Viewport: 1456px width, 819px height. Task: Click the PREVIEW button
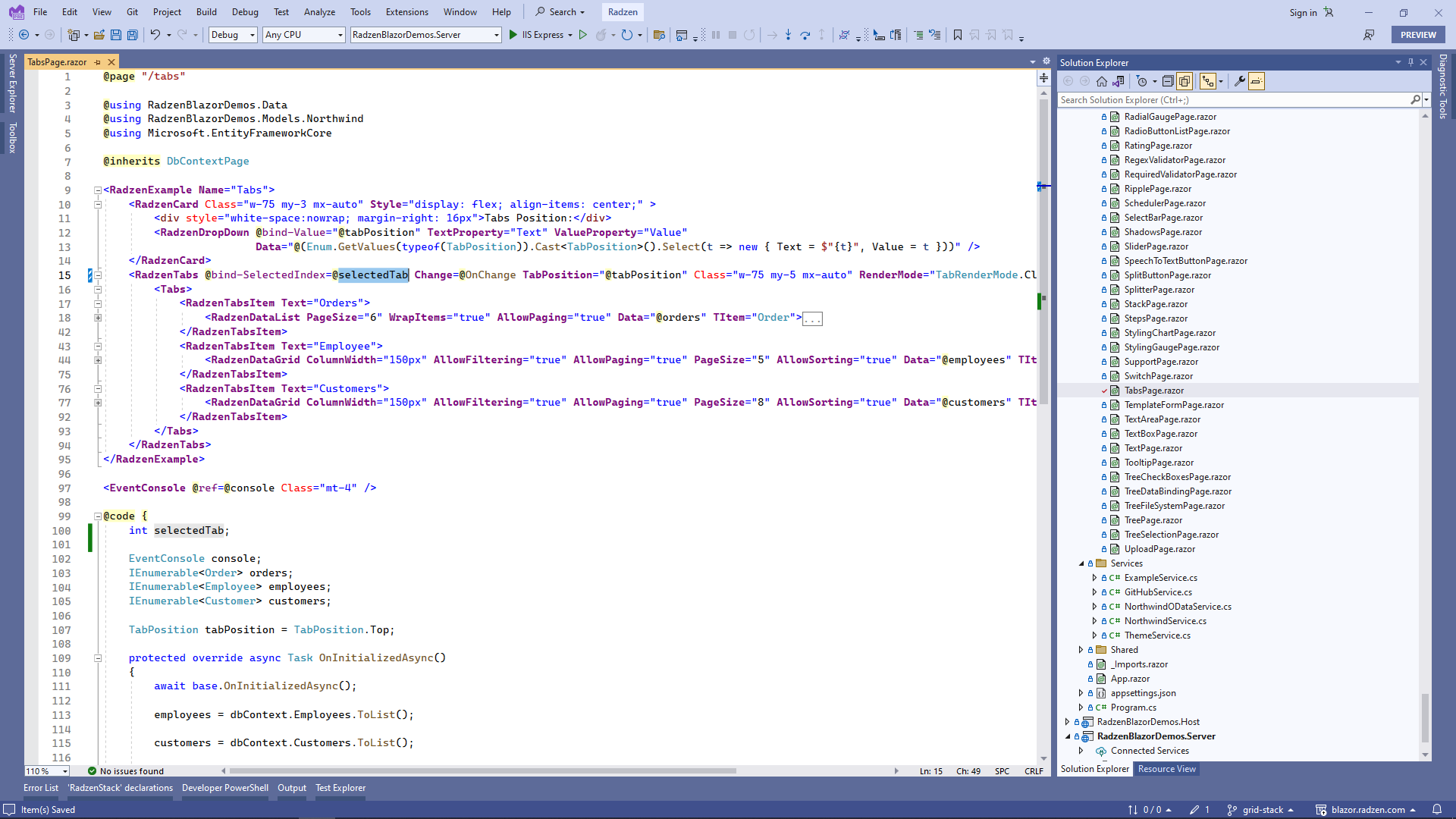tap(1417, 35)
